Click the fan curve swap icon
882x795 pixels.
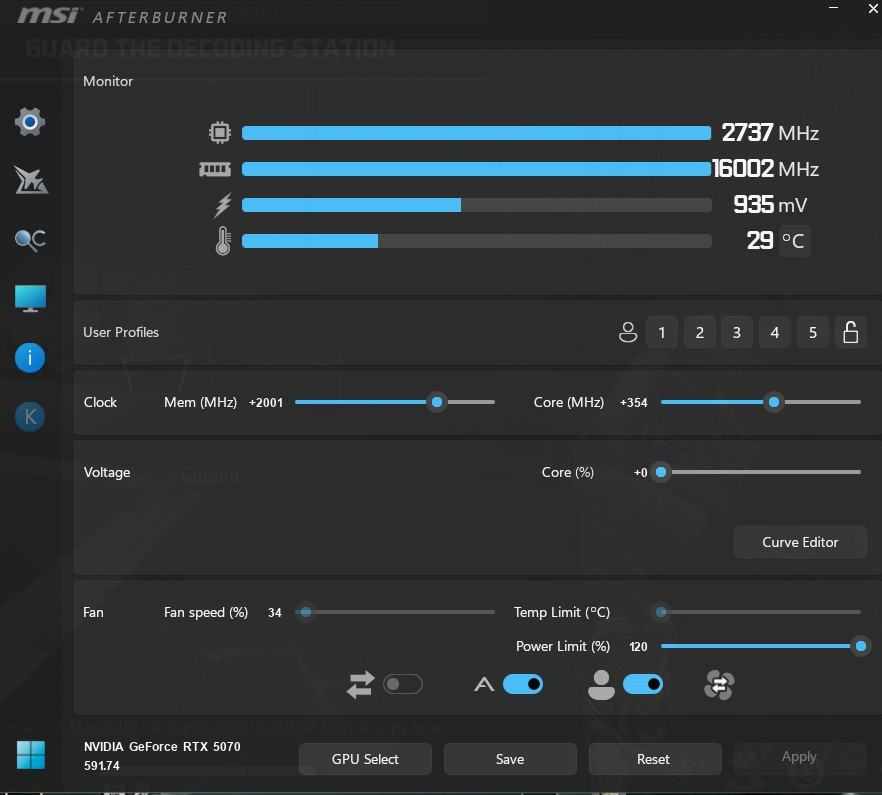pos(719,685)
